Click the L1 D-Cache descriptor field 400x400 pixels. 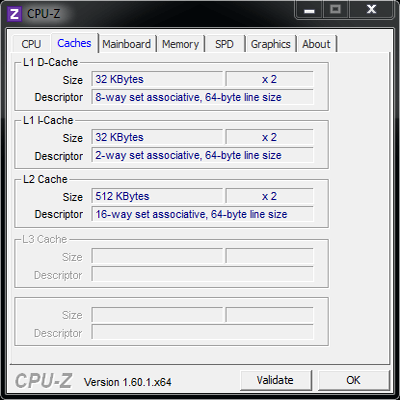[203, 97]
